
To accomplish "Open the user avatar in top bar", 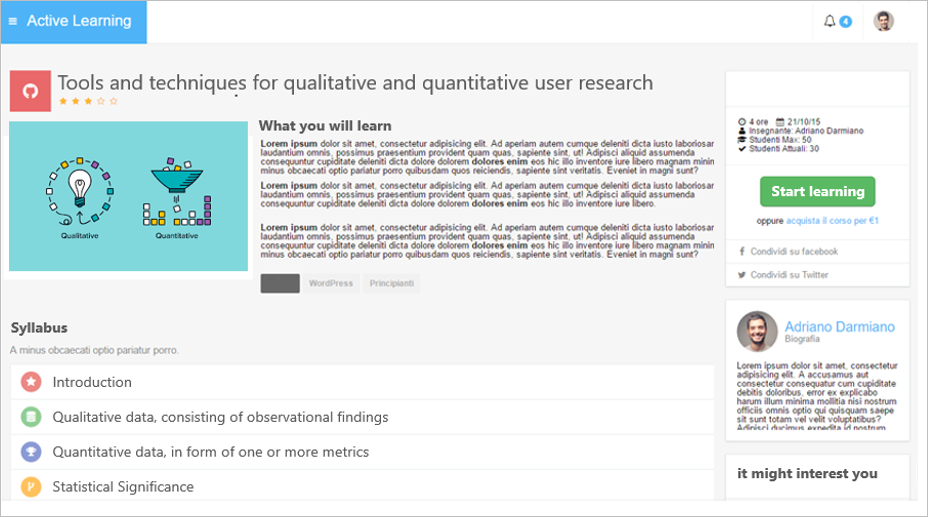I will [883, 21].
